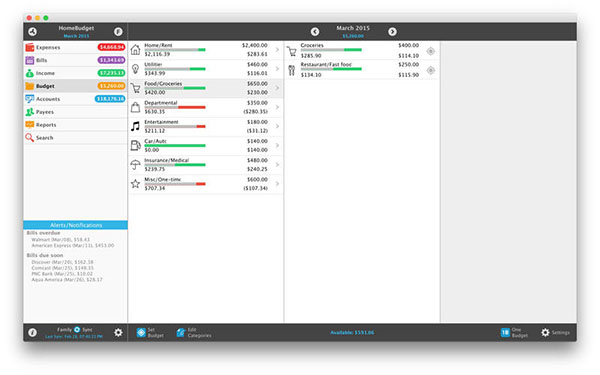
Task: Select the Accounts balance badge
Action: click(110, 99)
